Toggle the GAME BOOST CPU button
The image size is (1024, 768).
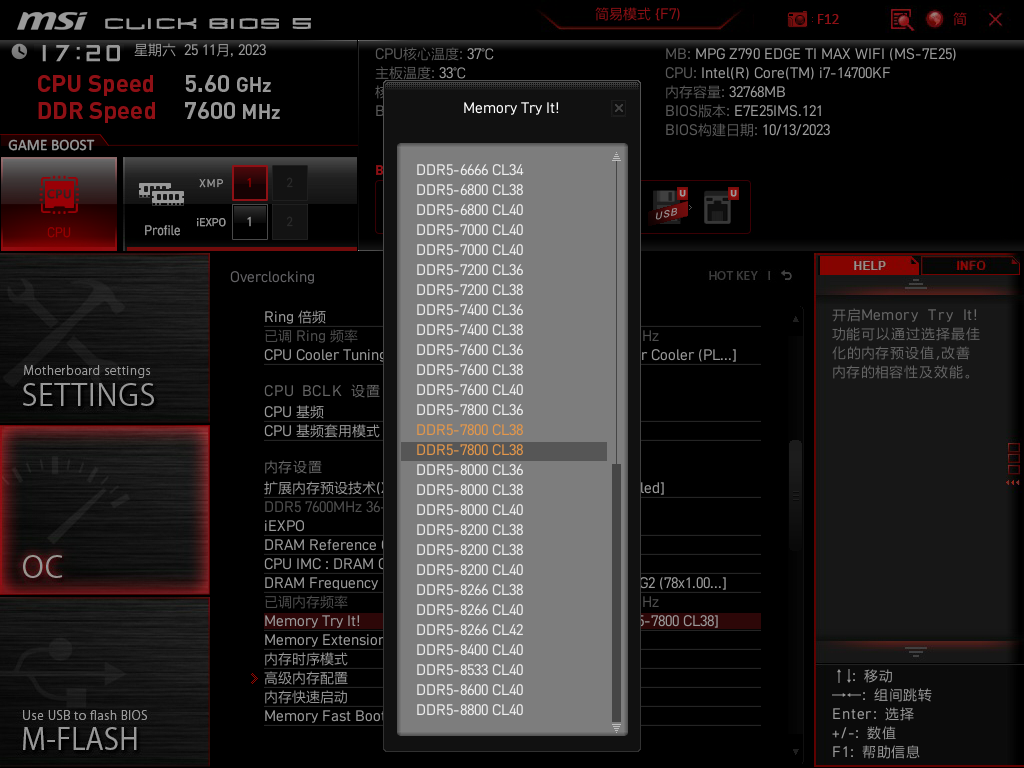point(59,204)
